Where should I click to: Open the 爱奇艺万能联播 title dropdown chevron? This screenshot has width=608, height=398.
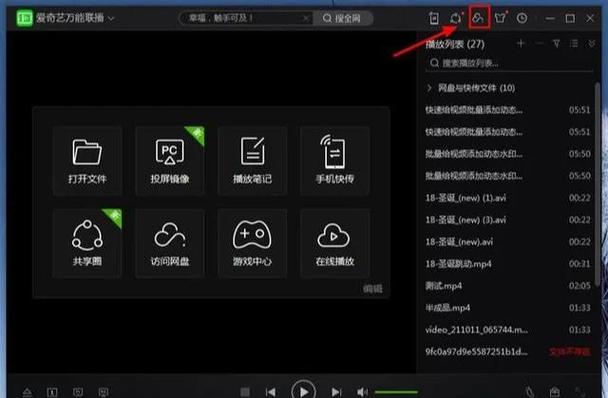[111, 18]
